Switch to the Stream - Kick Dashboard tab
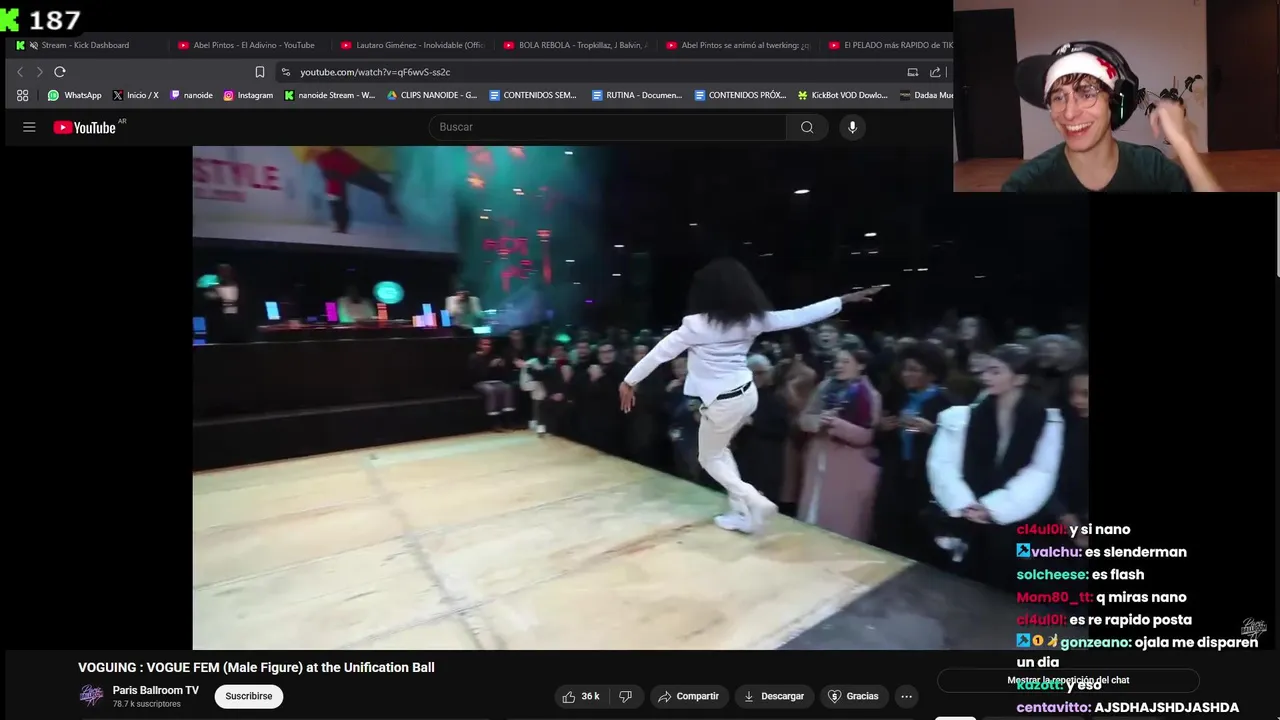The image size is (1280, 720). (85, 45)
